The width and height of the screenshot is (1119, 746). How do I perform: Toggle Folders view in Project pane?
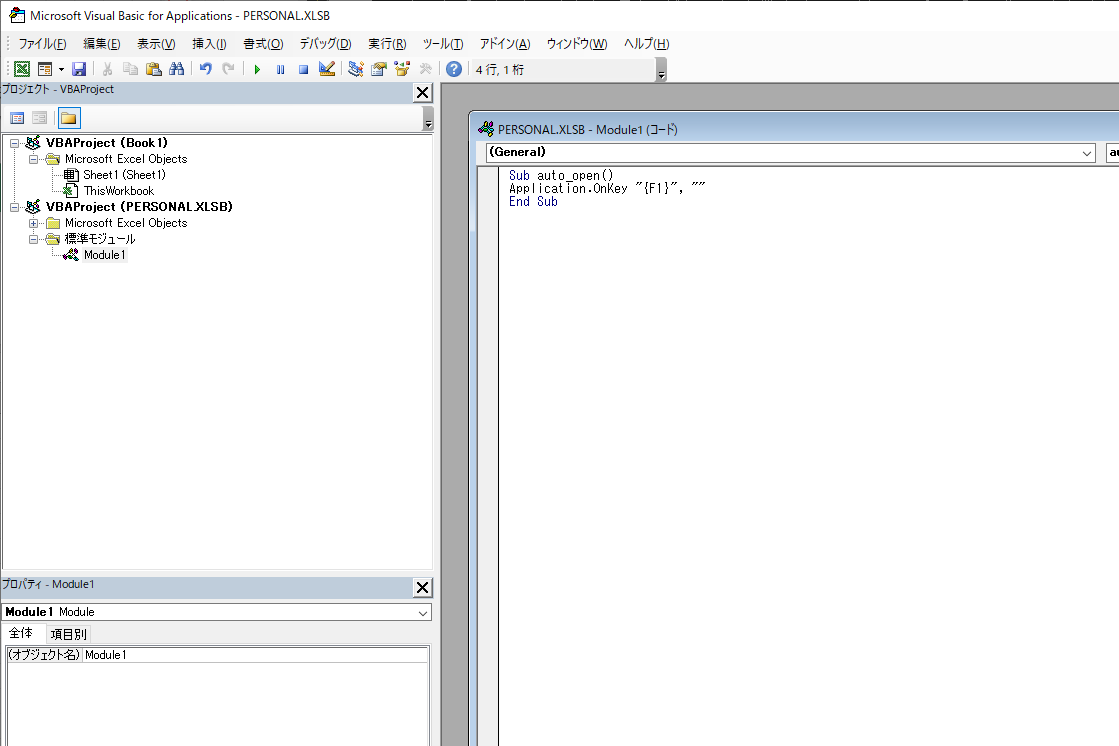(69, 118)
